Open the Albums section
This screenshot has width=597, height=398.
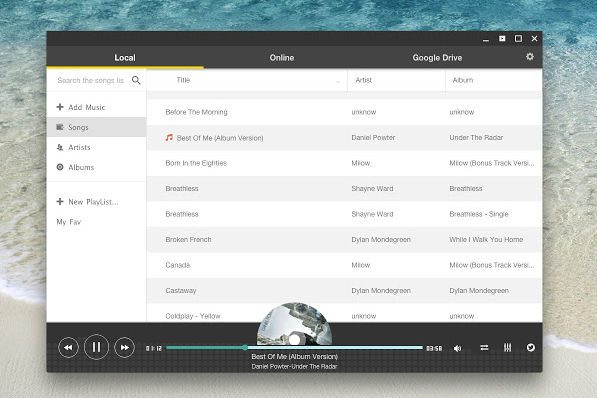tap(96, 167)
